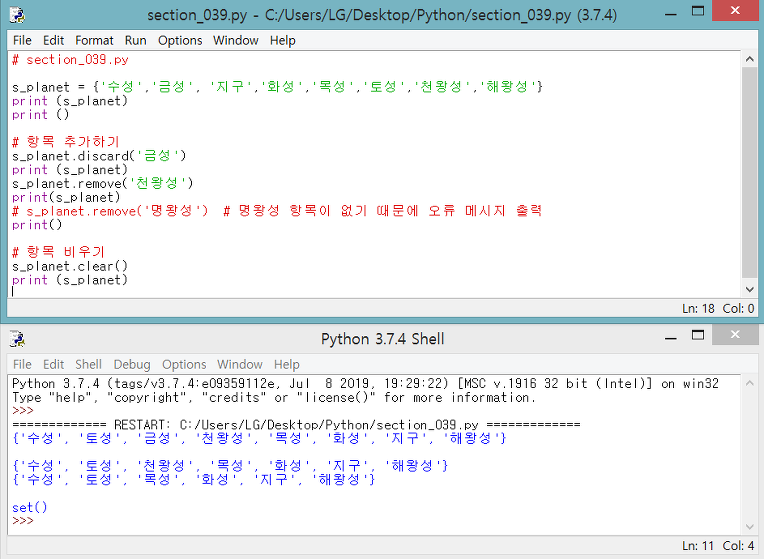Close the Python 3.7.4 Shell window
The image size is (764, 559).
click(735, 334)
